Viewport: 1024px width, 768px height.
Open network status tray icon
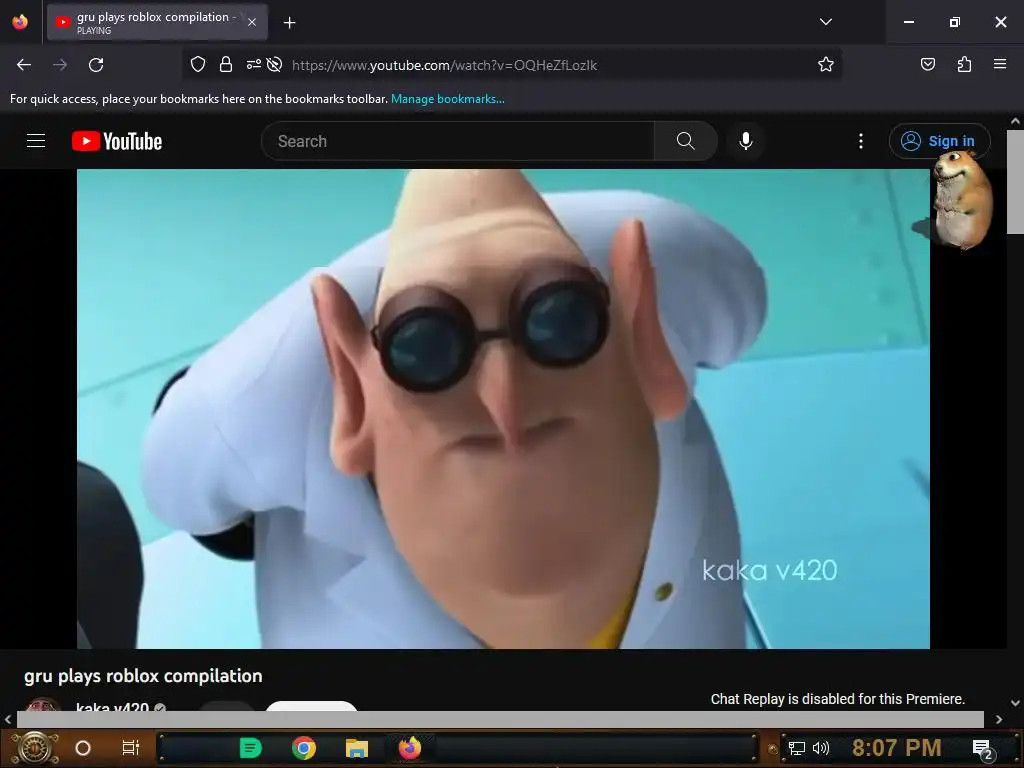(x=797, y=748)
